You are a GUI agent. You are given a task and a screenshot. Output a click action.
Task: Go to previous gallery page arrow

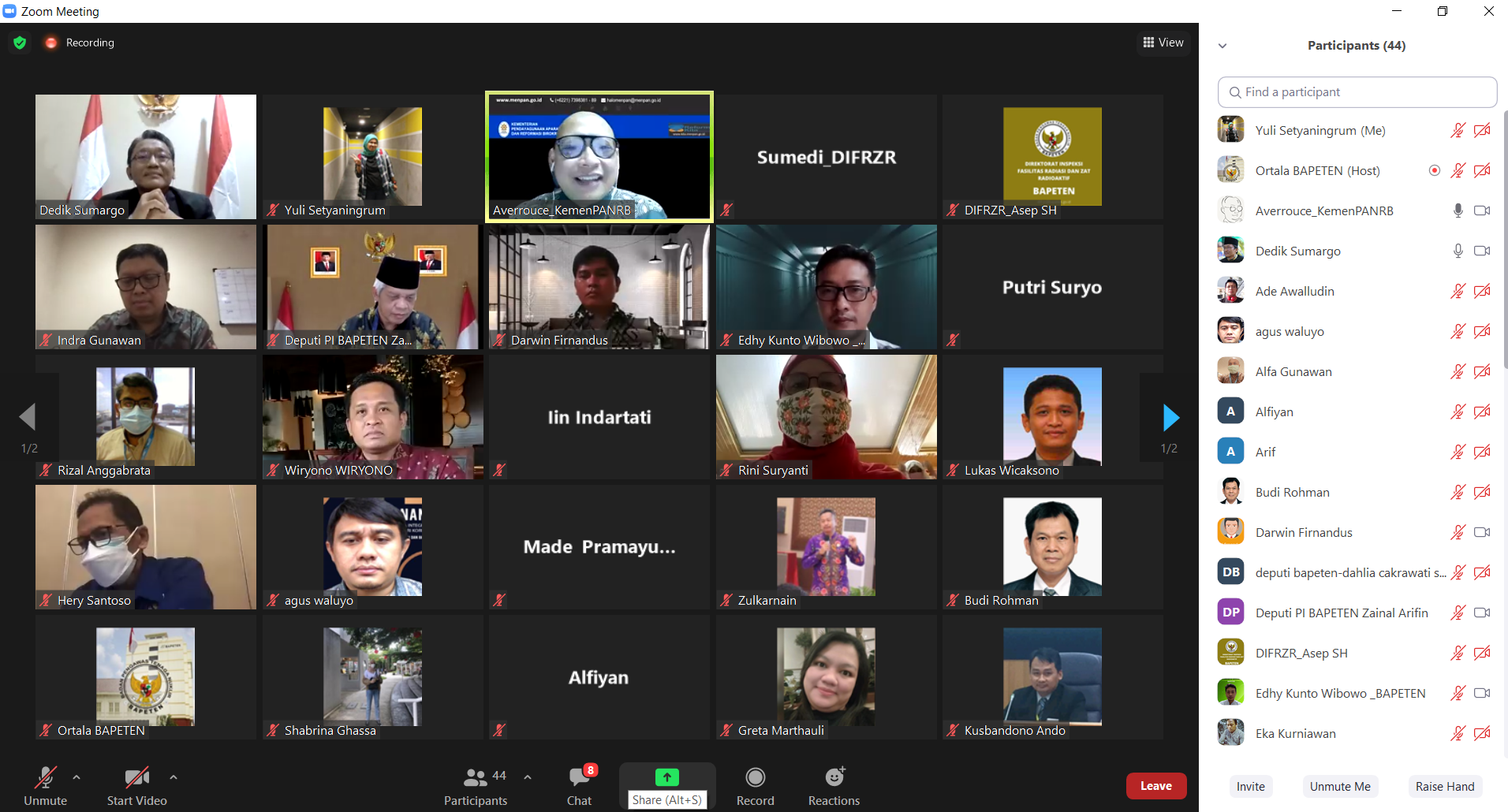tap(28, 417)
